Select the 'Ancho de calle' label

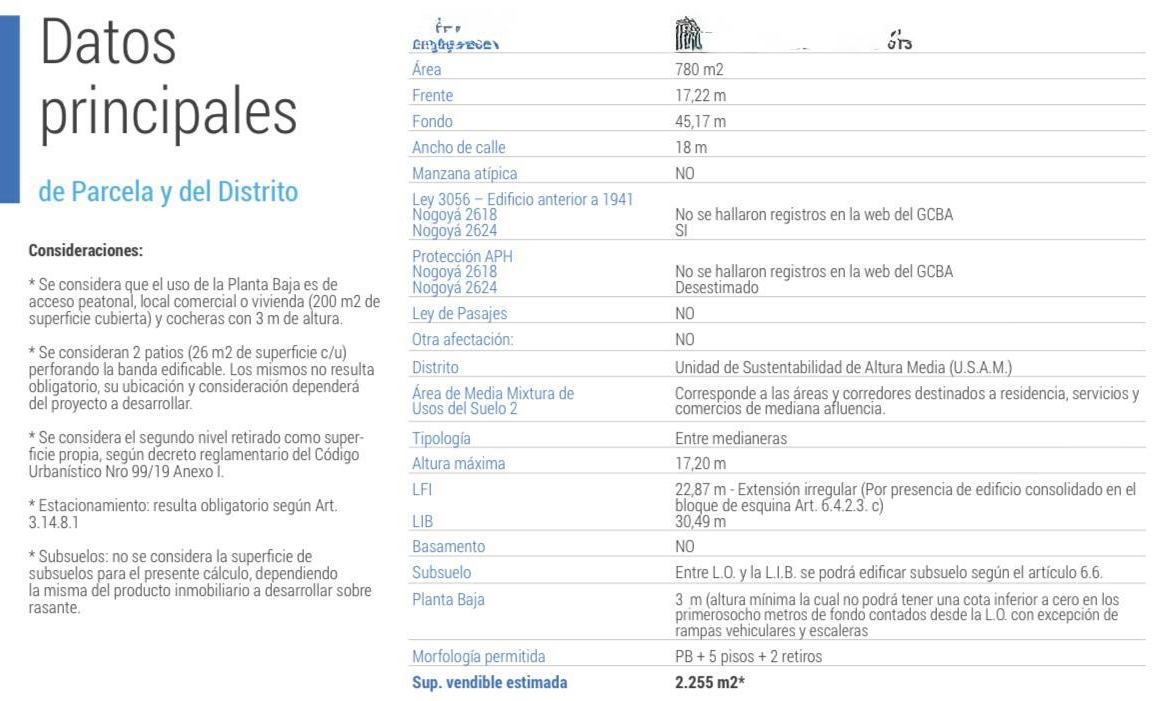(x=459, y=147)
